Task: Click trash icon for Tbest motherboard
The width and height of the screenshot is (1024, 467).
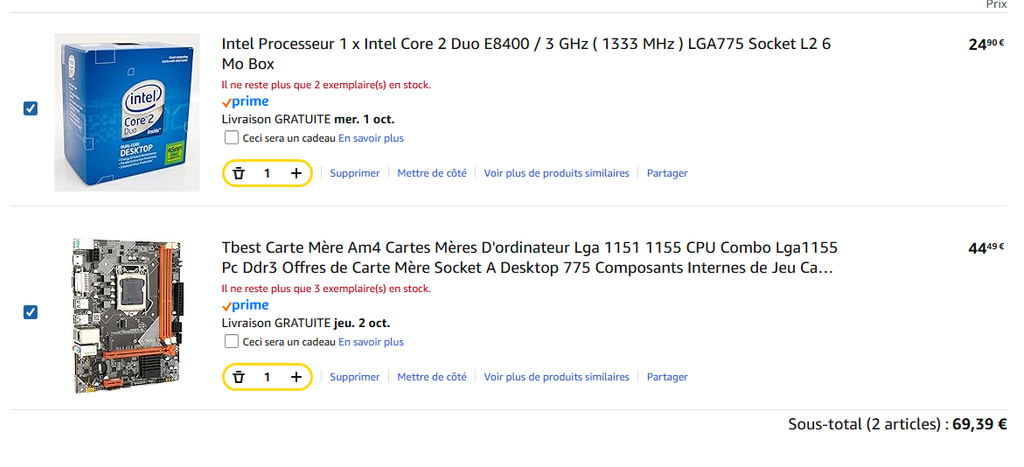Action: pos(238,377)
